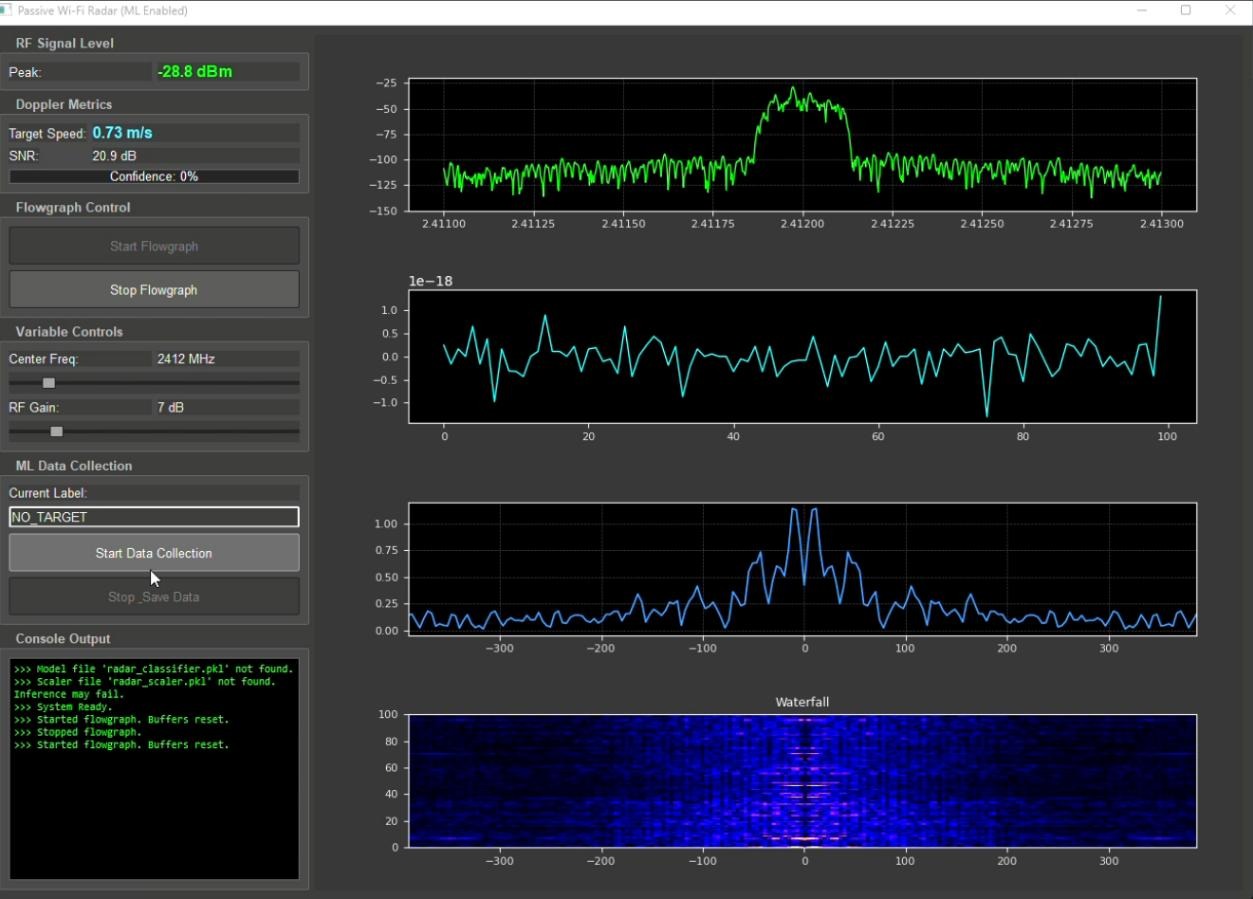Click the ML Data Collection heading
1253x899 pixels.
click(74, 465)
